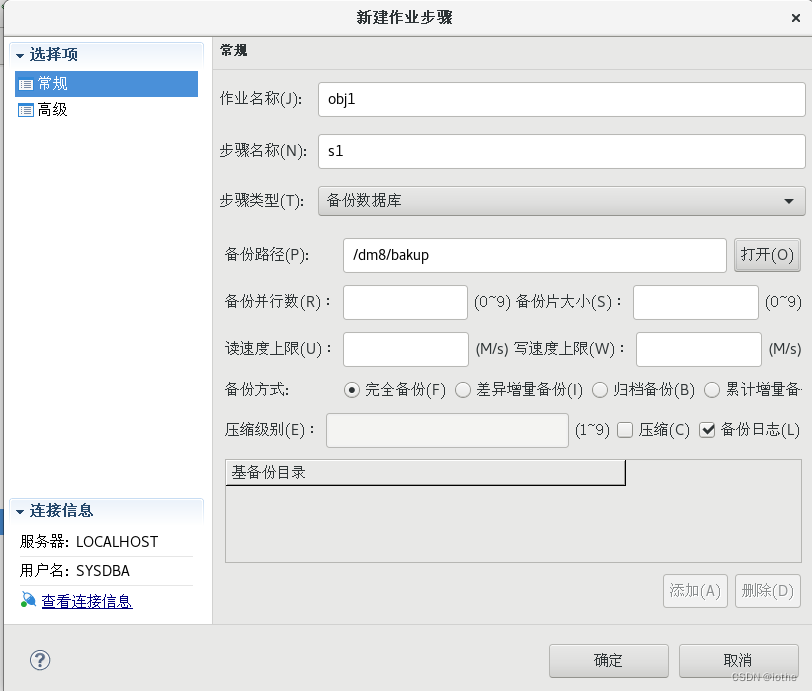Click the 删除(D) button

767,591
